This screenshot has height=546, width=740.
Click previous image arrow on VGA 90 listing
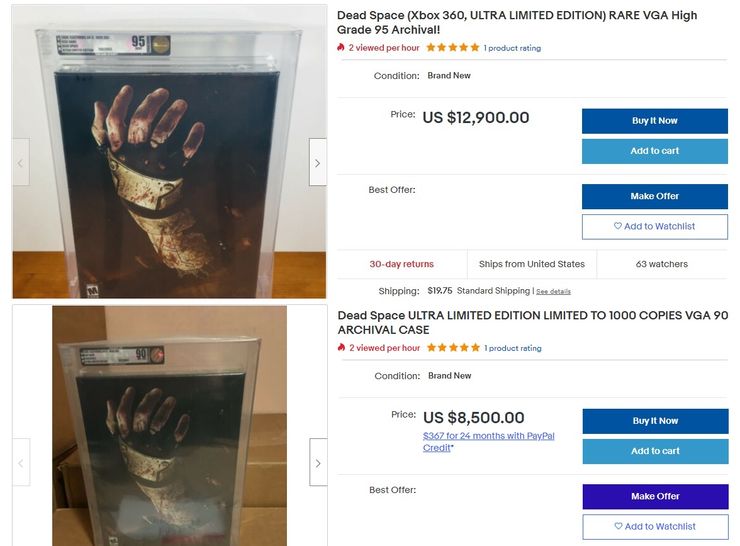click(x=20, y=462)
